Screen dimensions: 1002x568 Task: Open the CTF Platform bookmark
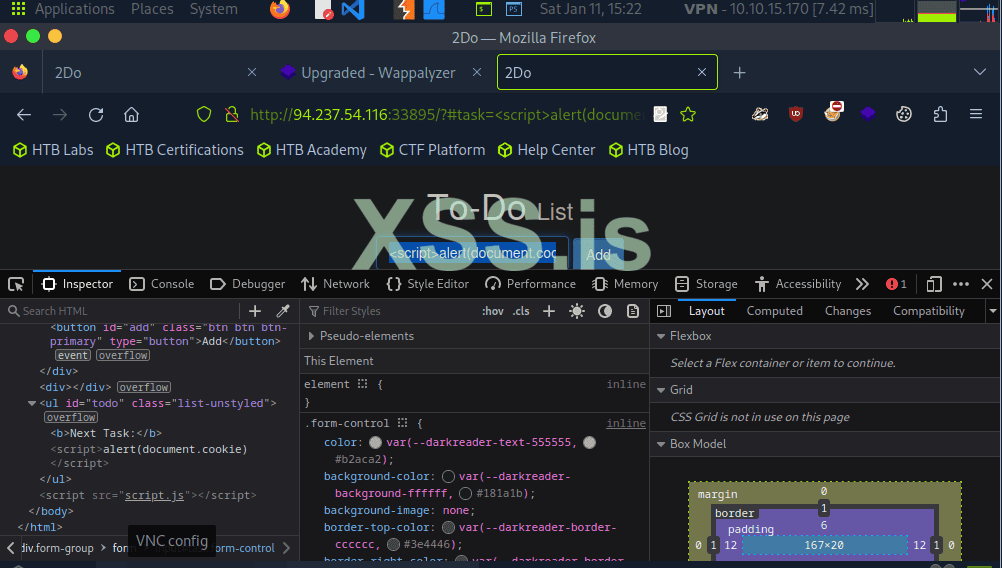click(433, 150)
